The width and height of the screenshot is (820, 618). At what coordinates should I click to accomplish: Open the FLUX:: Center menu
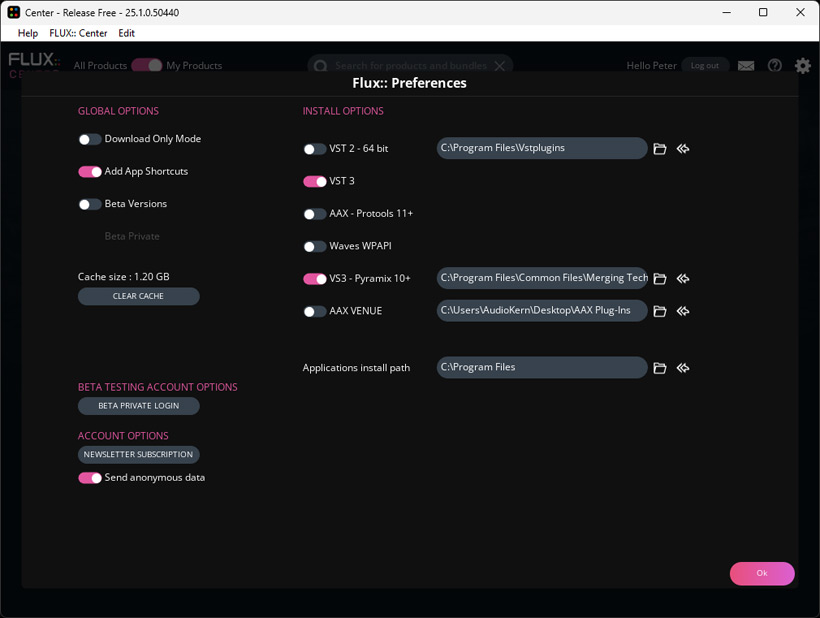[x=78, y=33]
